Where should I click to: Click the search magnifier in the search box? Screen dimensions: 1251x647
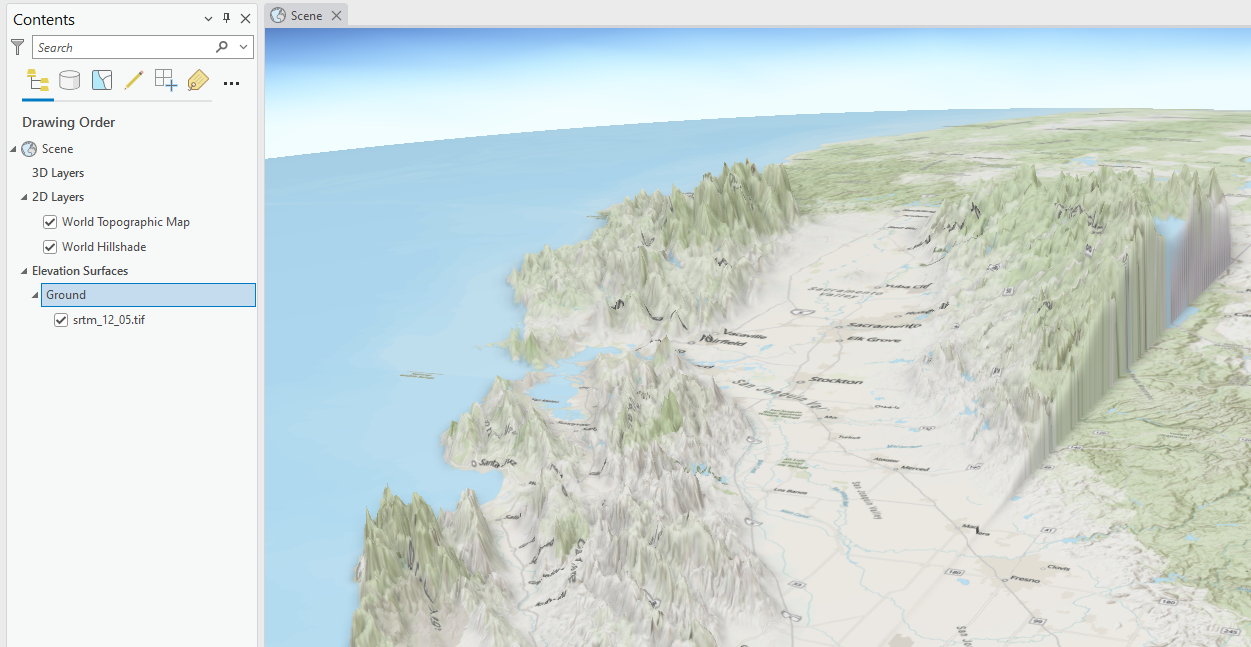pyautogui.click(x=220, y=46)
